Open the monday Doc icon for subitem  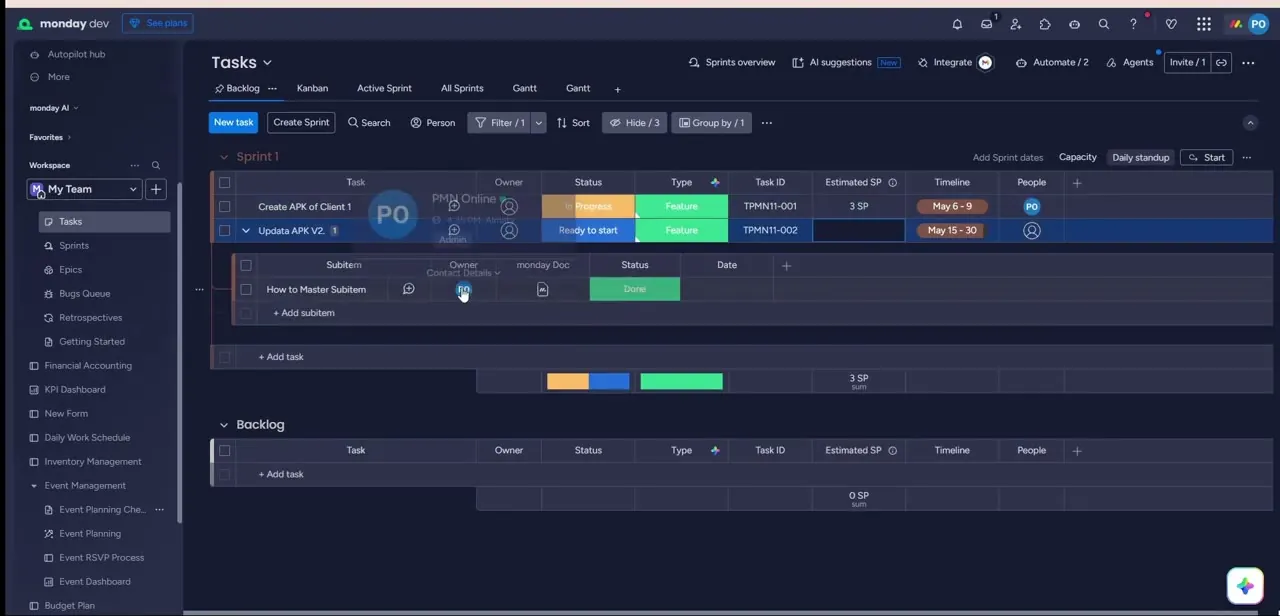542,289
